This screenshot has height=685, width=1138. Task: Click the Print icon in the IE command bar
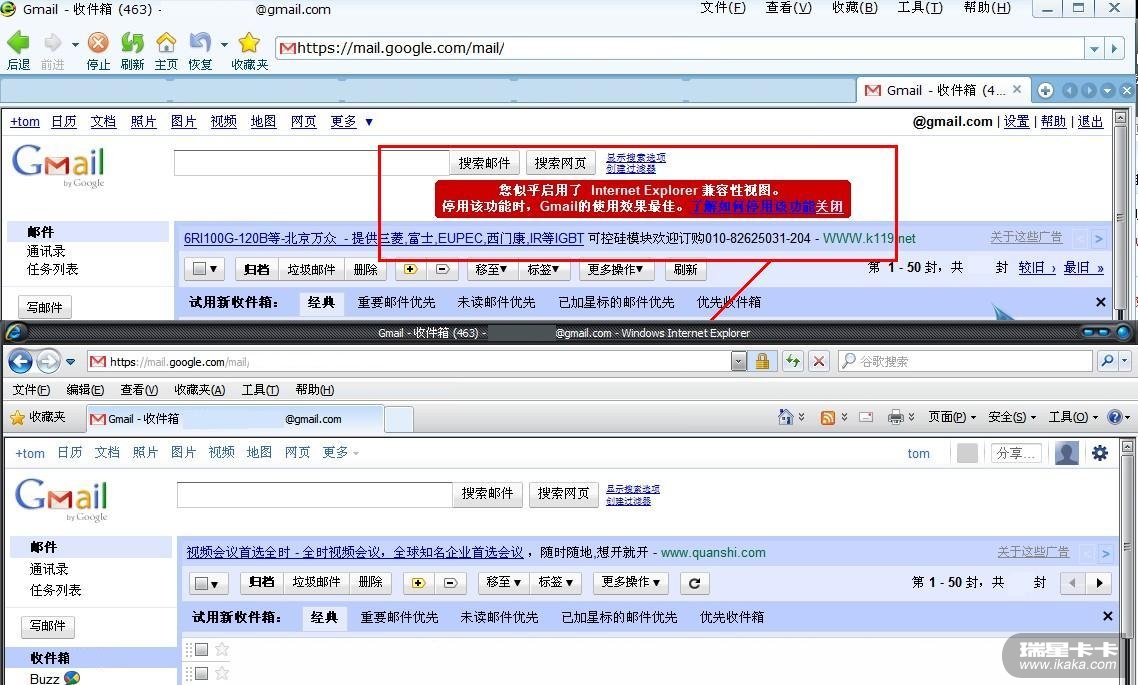click(896, 417)
